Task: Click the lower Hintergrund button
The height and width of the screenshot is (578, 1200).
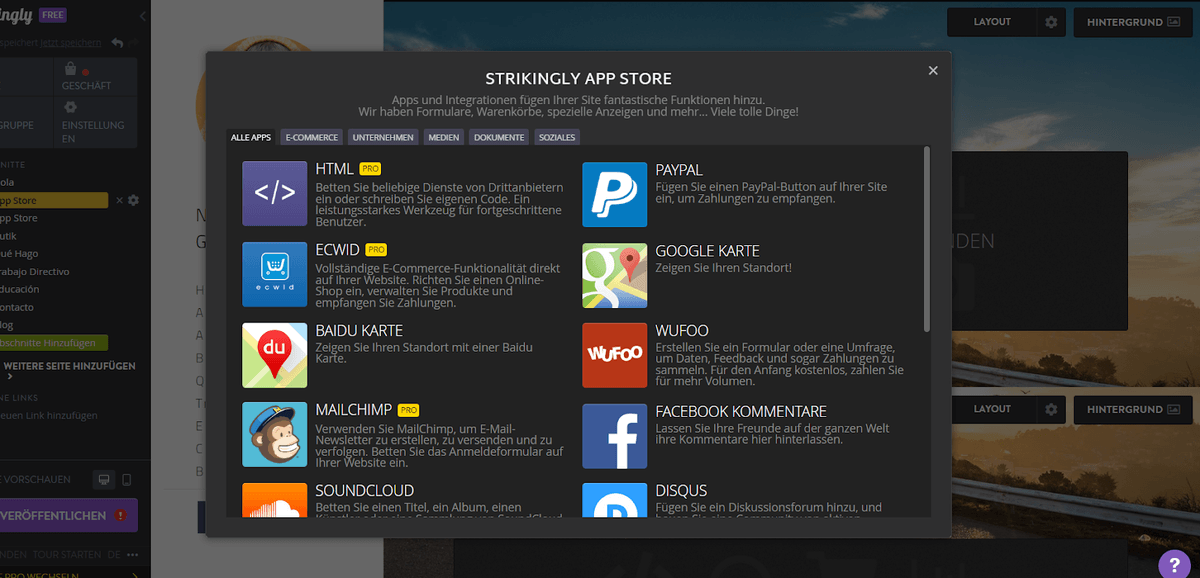Action: [1133, 409]
